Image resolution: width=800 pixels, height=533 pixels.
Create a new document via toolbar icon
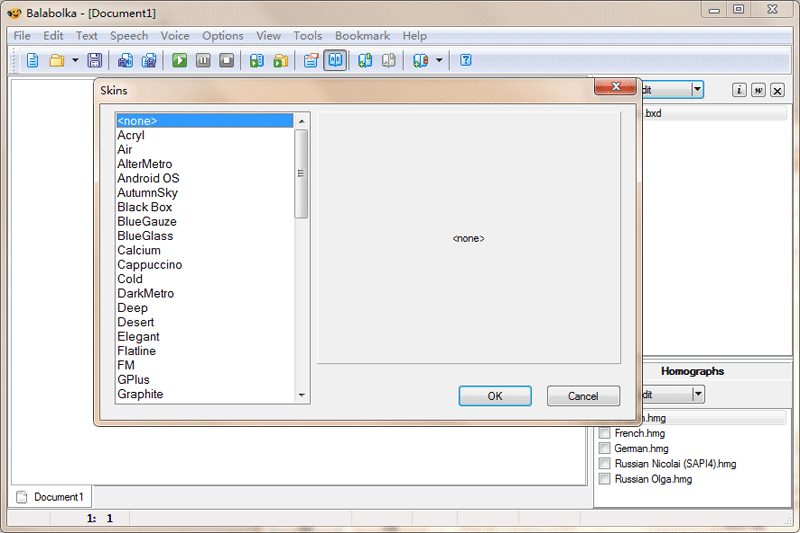[32, 61]
